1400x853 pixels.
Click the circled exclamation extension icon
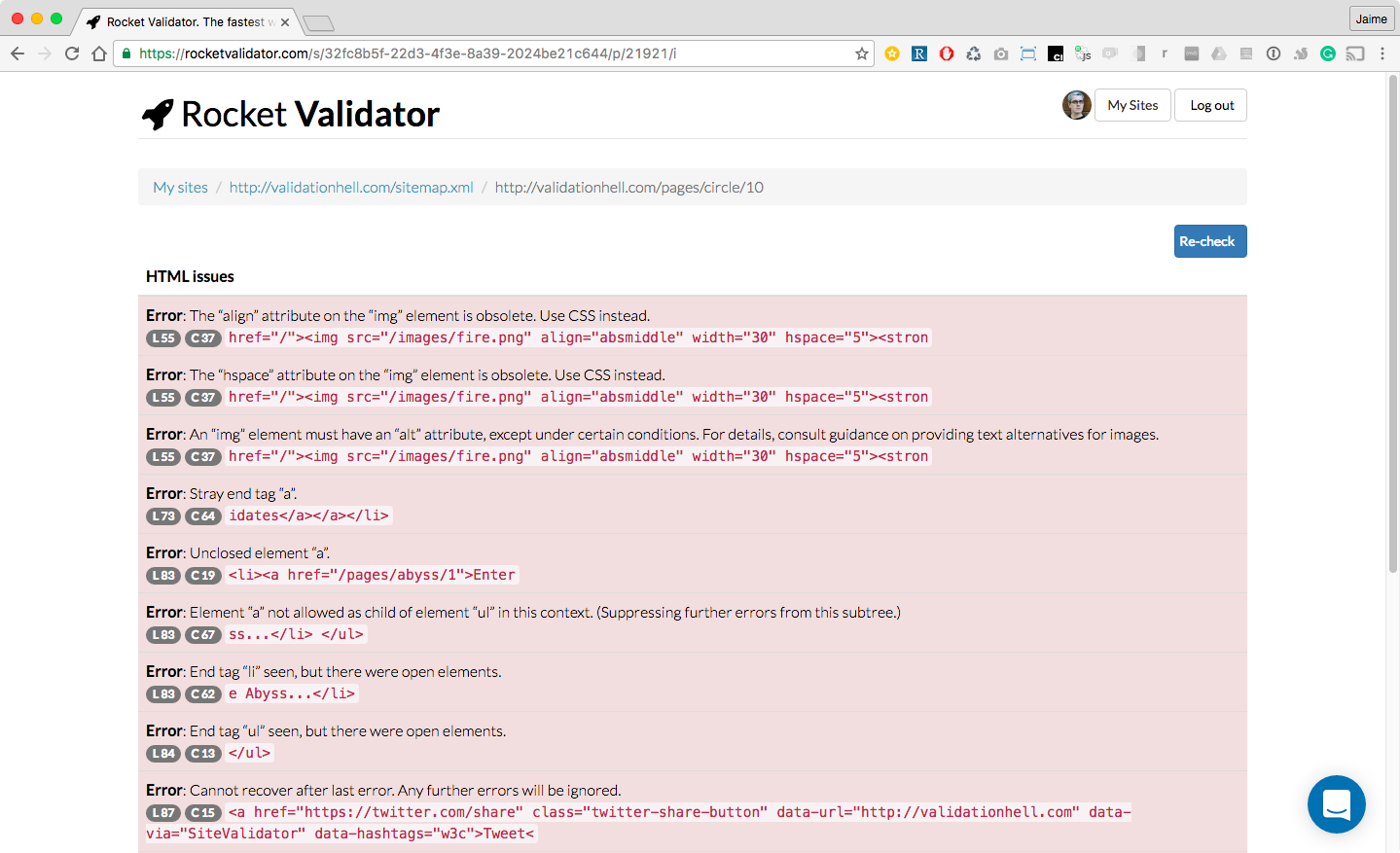click(x=1274, y=53)
